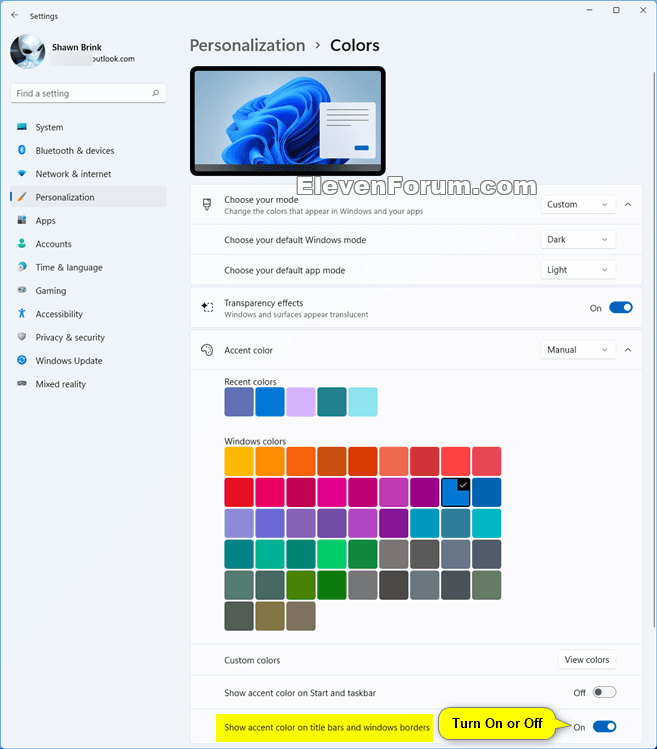This screenshot has width=657, height=749.
Task: Click the Find a setting search box
Action: [88, 93]
